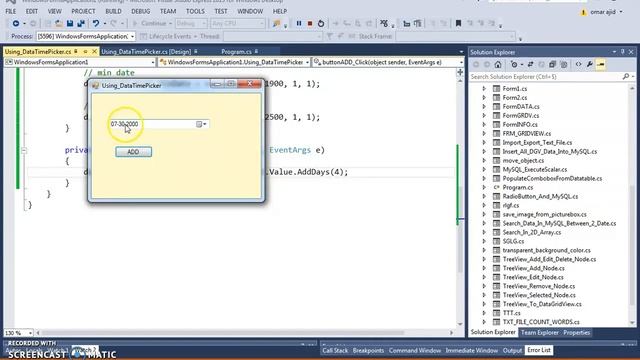
Task: Open the FILE menu
Action: (x=11, y=11)
